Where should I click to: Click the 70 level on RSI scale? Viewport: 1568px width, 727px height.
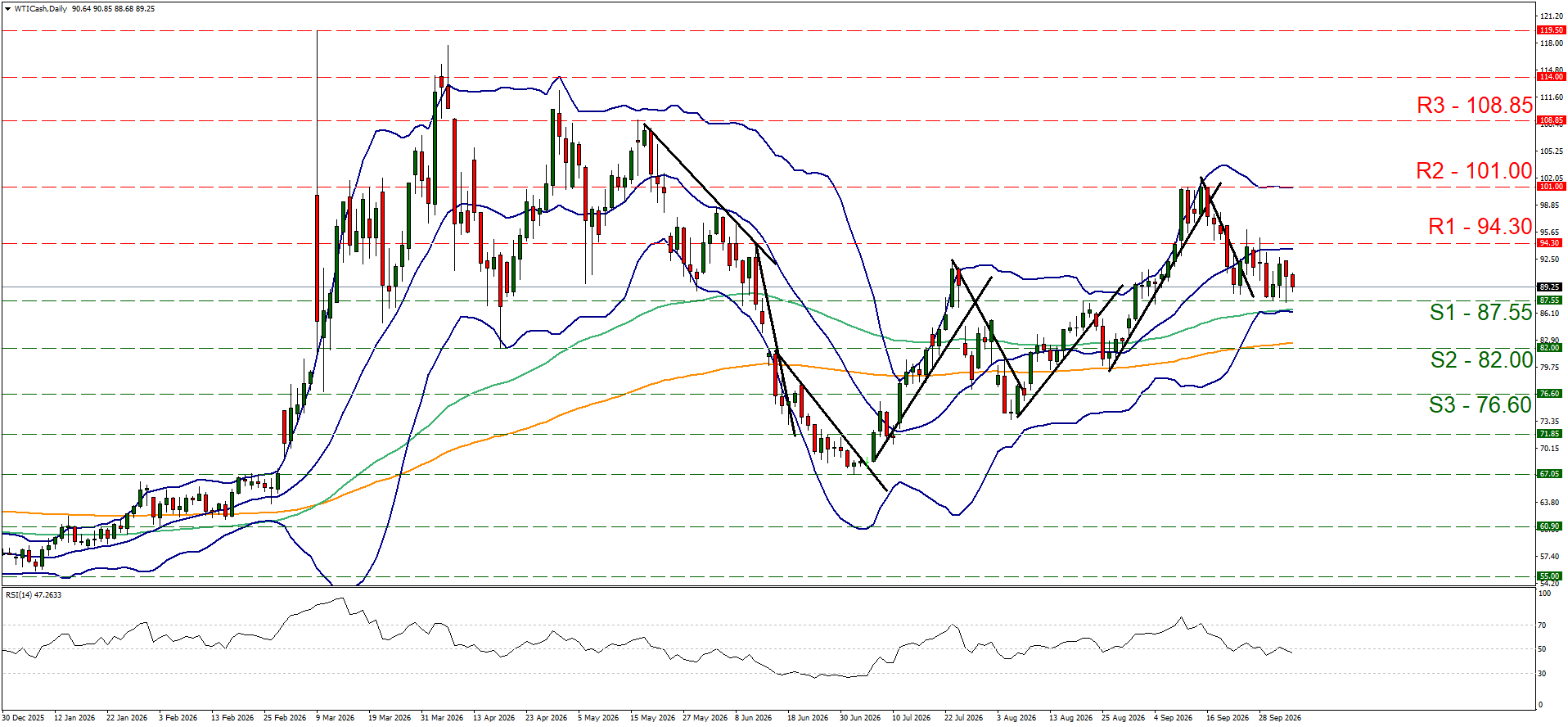pyautogui.click(x=1542, y=625)
